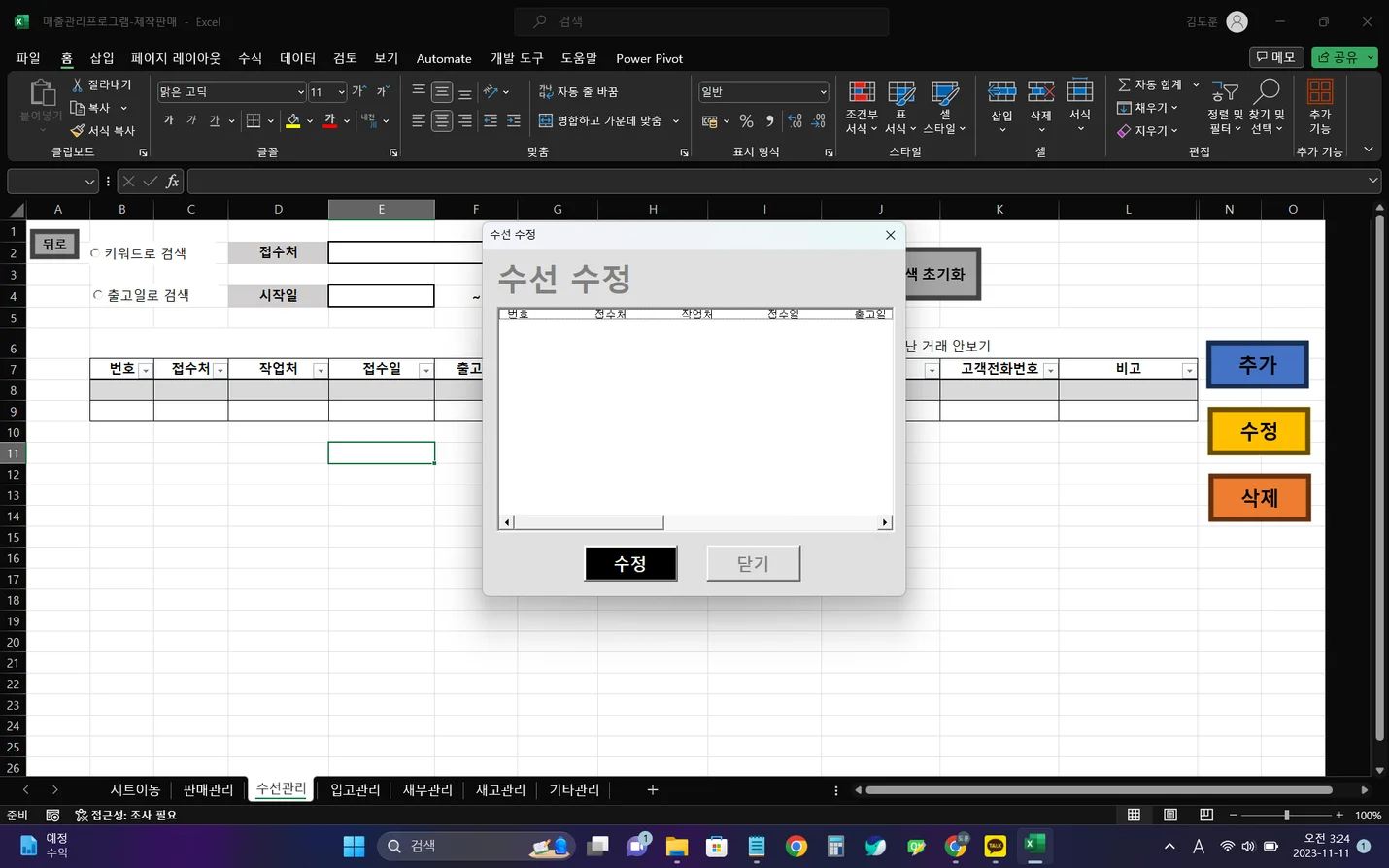This screenshot has height=868, width=1389.
Task: Click the dialog list horizontal scrollbar
Action: (x=589, y=522)
